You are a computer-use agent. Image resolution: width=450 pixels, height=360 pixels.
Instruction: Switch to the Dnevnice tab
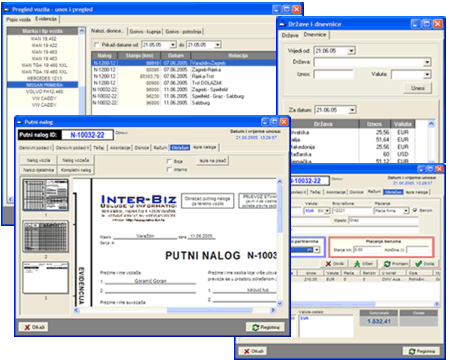pyautogui.click(x=315, y=35)
